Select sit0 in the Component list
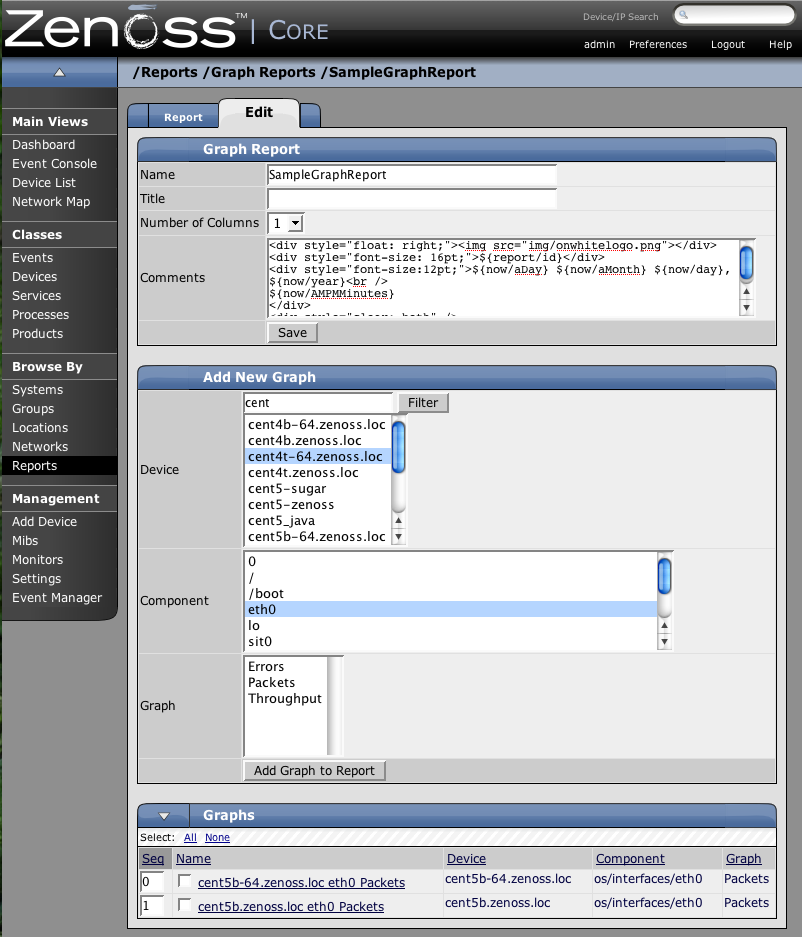The width and height of the screenshot is (802, 937). click(x=451, y=641)
